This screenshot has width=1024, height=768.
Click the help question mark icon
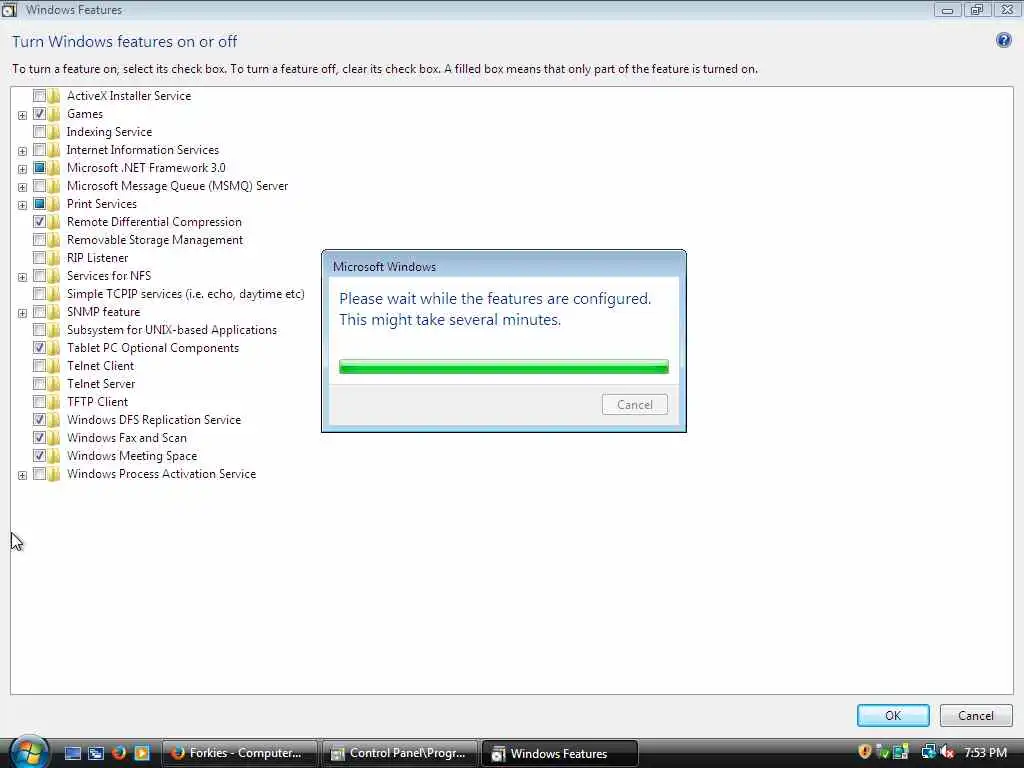pyautogui.click(x=1003, y=40)
